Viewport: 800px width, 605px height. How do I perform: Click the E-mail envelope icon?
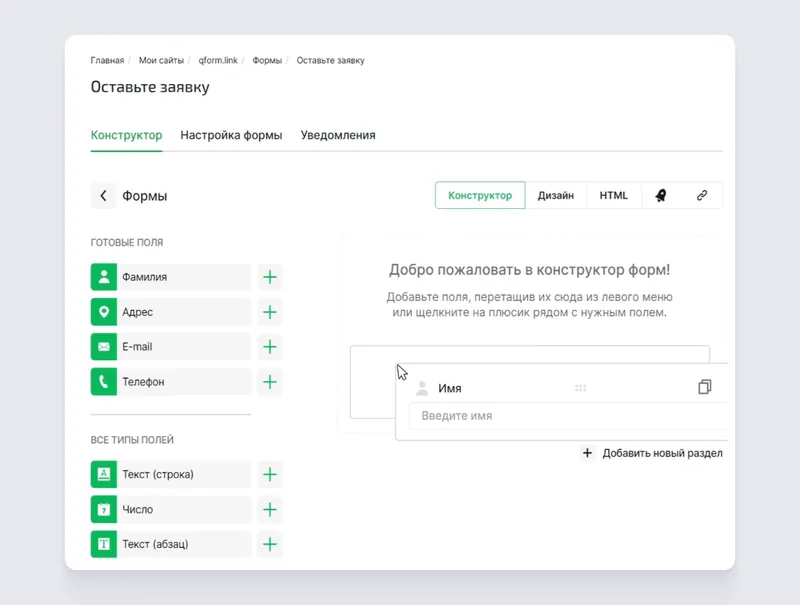104,347
